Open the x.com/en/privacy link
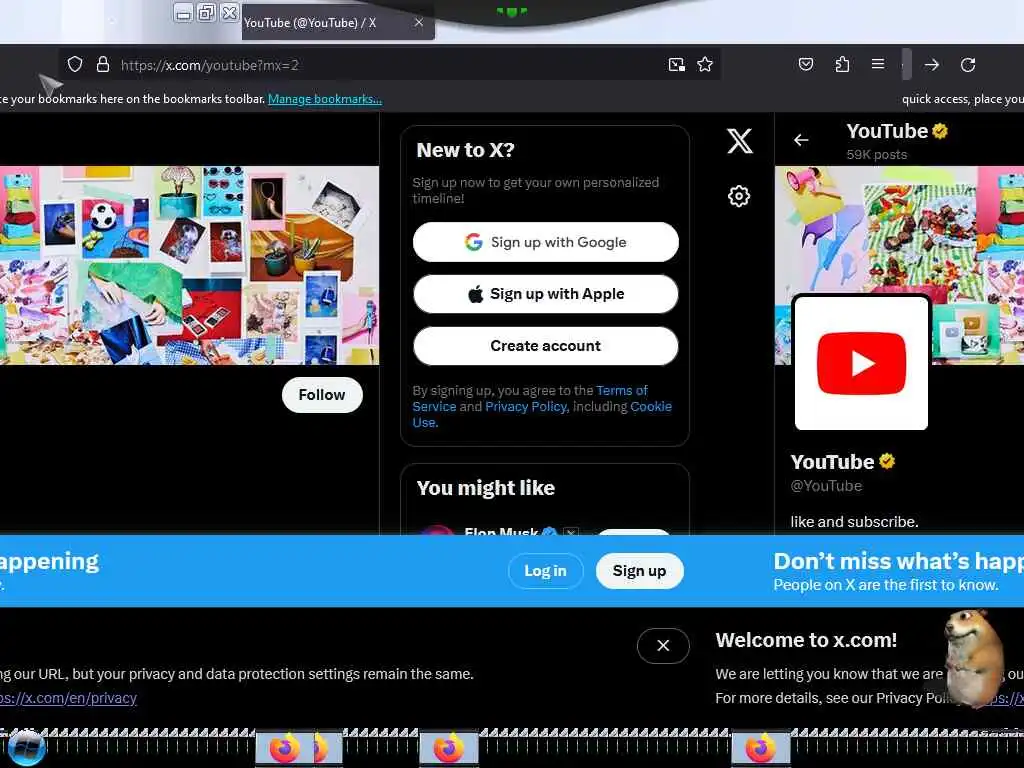Image resolution: width=1024 pixels, height=768 pixels. [x=68, y=697]
